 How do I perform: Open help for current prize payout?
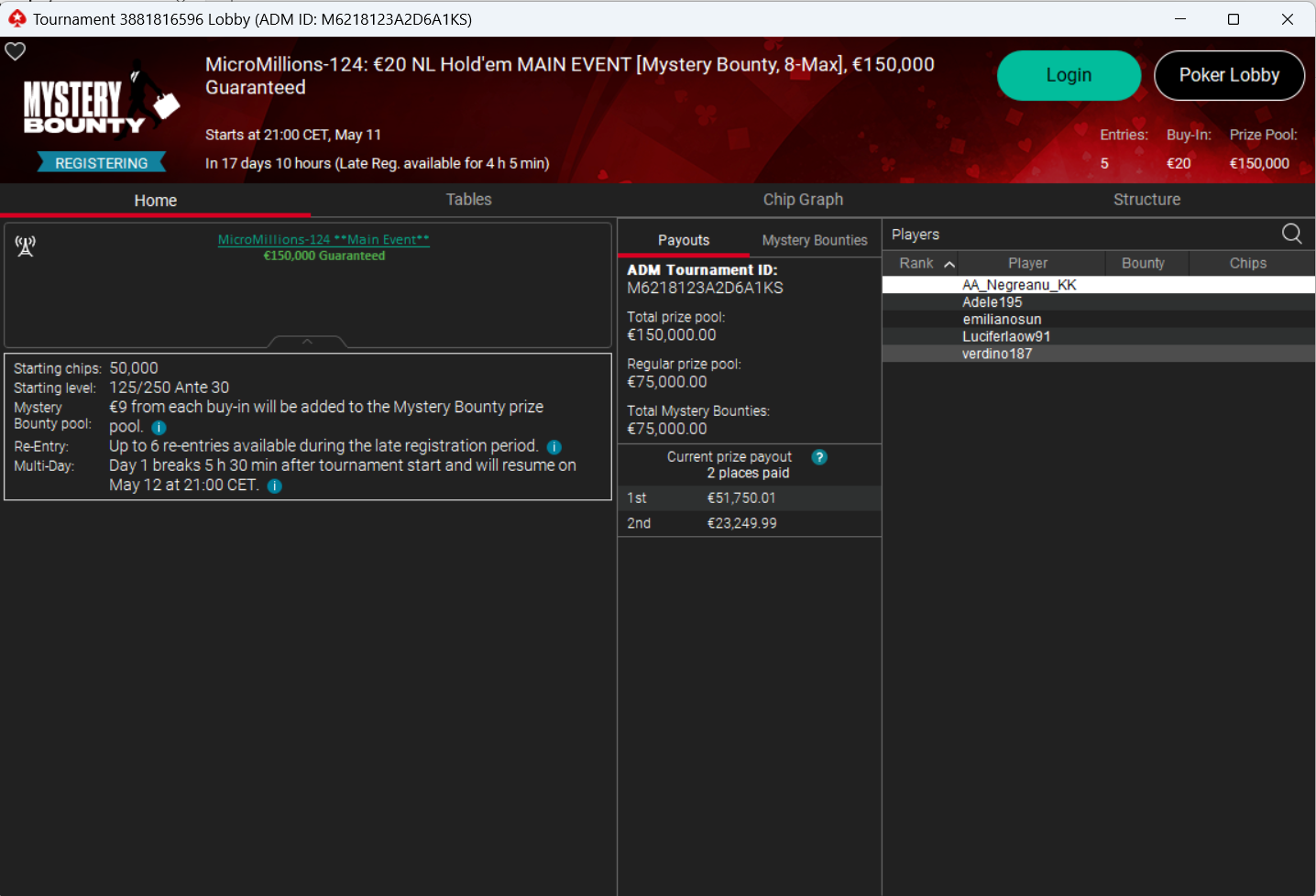pos(819,457)
